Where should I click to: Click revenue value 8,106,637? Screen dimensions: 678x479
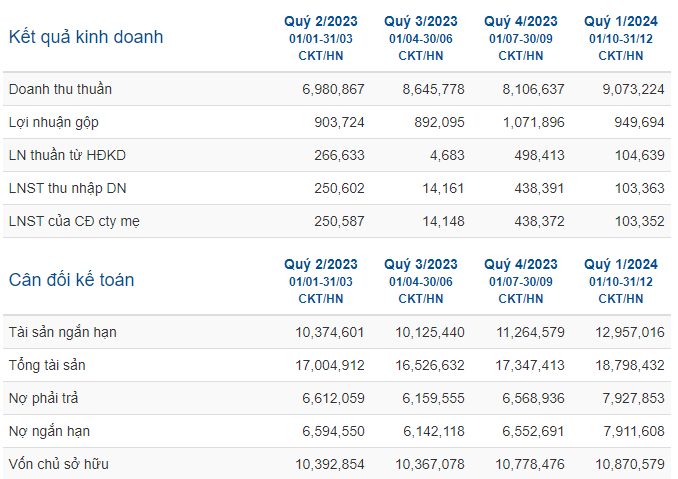533,89
